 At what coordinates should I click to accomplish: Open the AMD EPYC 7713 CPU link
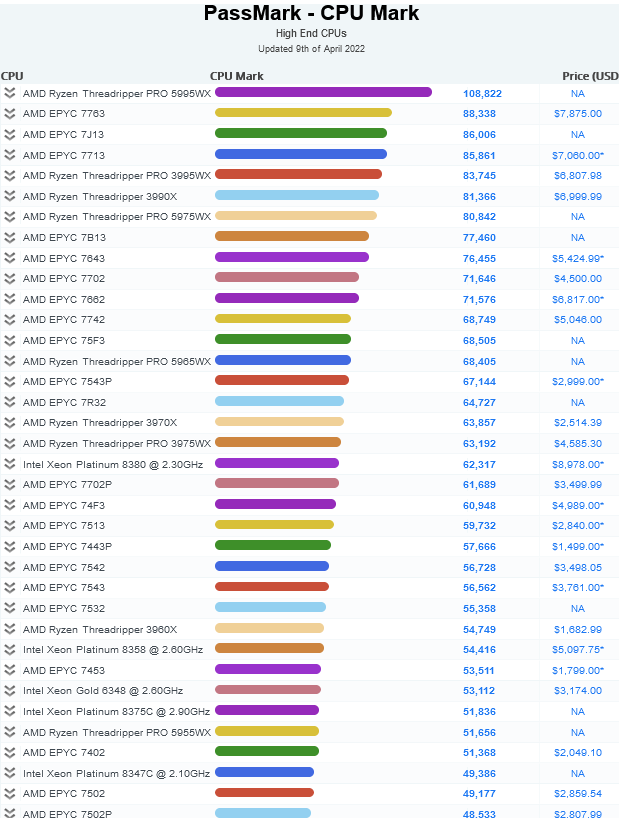click(63, 155)
